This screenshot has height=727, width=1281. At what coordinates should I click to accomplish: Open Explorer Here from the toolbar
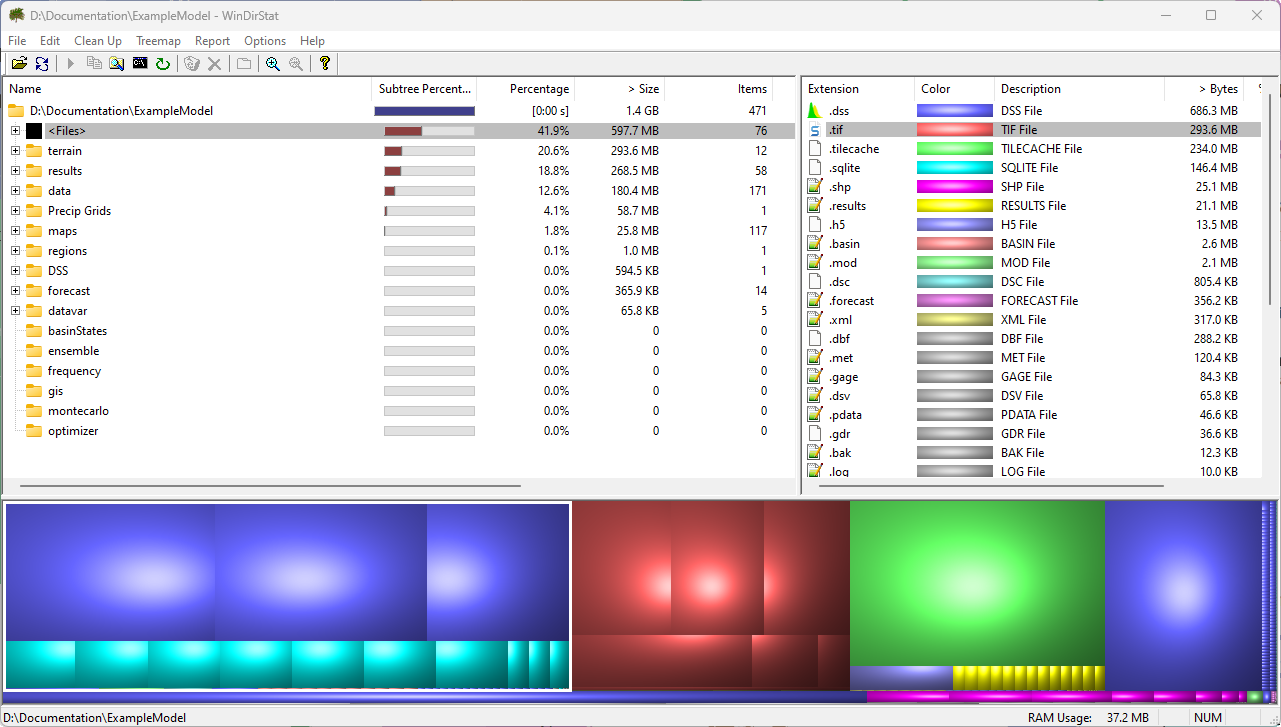coord(117,64)
